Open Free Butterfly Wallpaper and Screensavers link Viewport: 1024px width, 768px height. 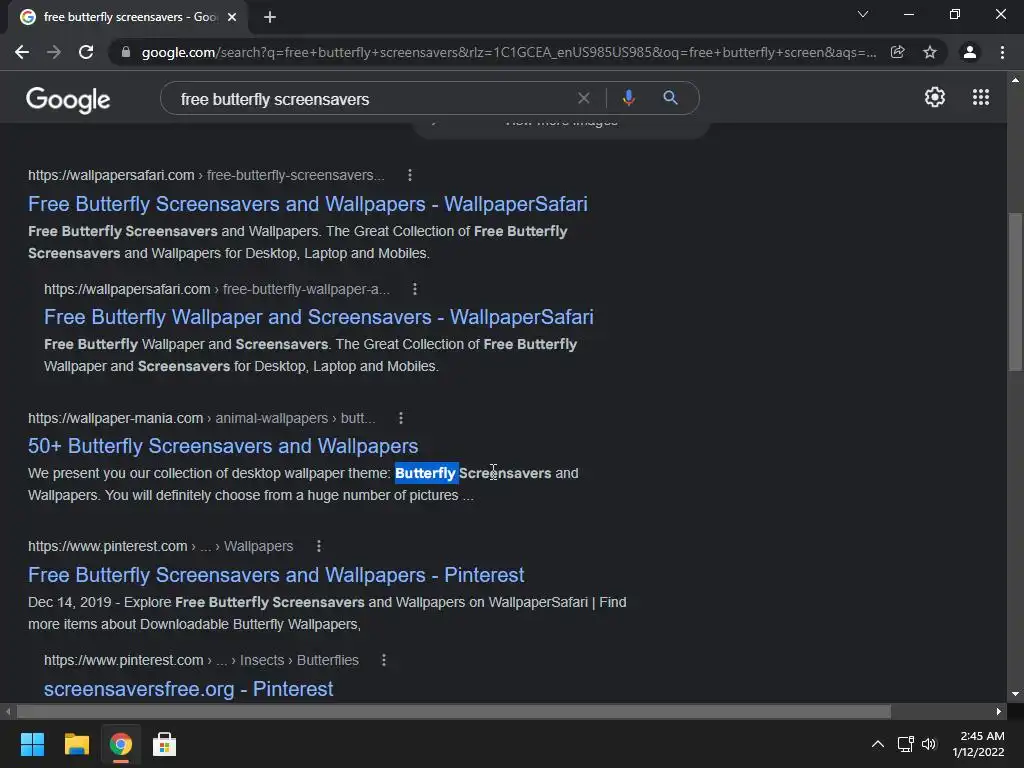tap(319, 317)
